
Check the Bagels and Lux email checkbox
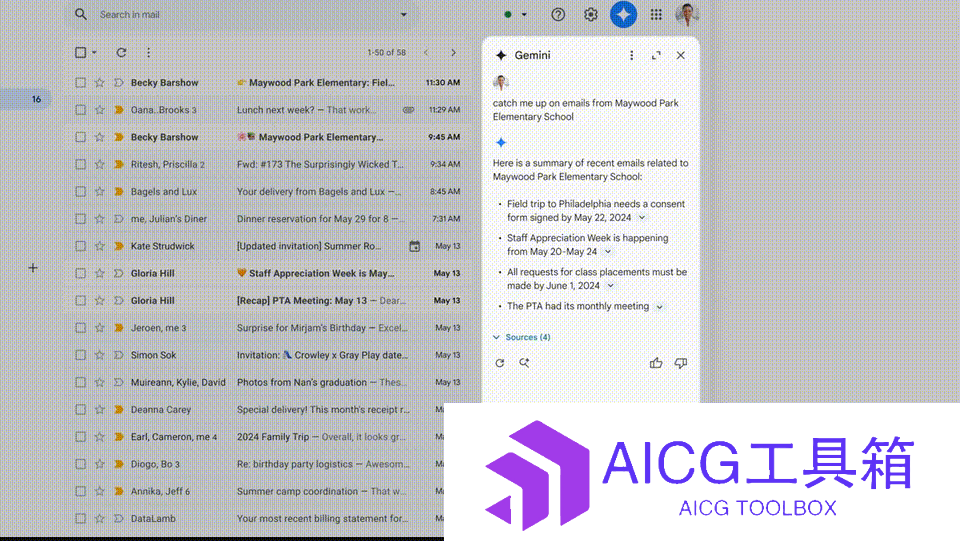point(80,192)
